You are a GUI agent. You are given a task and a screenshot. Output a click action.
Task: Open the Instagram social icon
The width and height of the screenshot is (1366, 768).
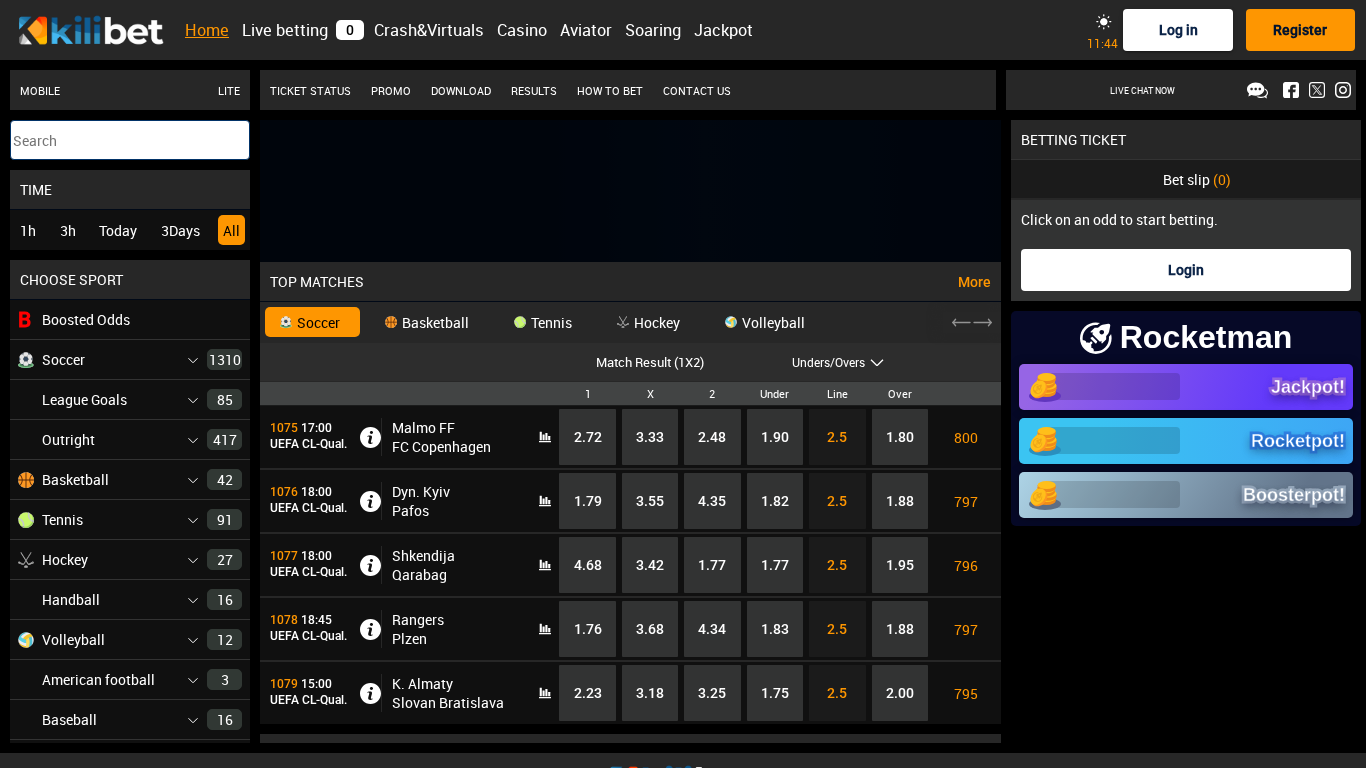point(1343,90)
